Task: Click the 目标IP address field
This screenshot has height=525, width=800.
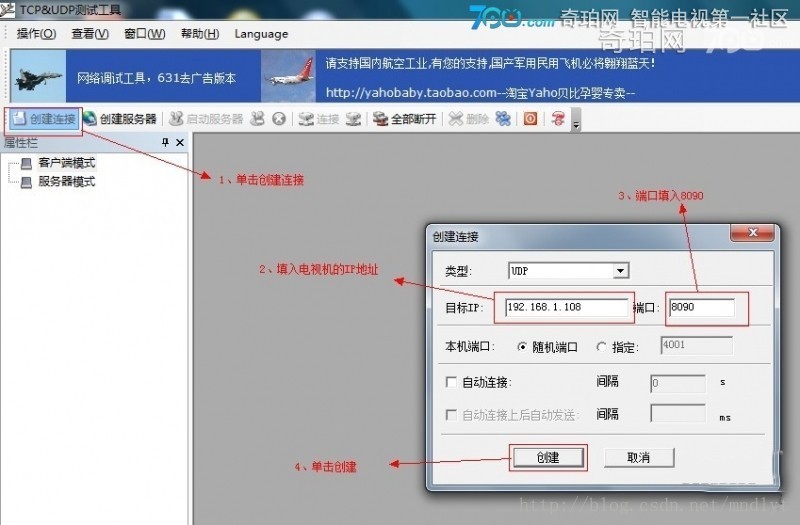Action: [x=567, y=307]
